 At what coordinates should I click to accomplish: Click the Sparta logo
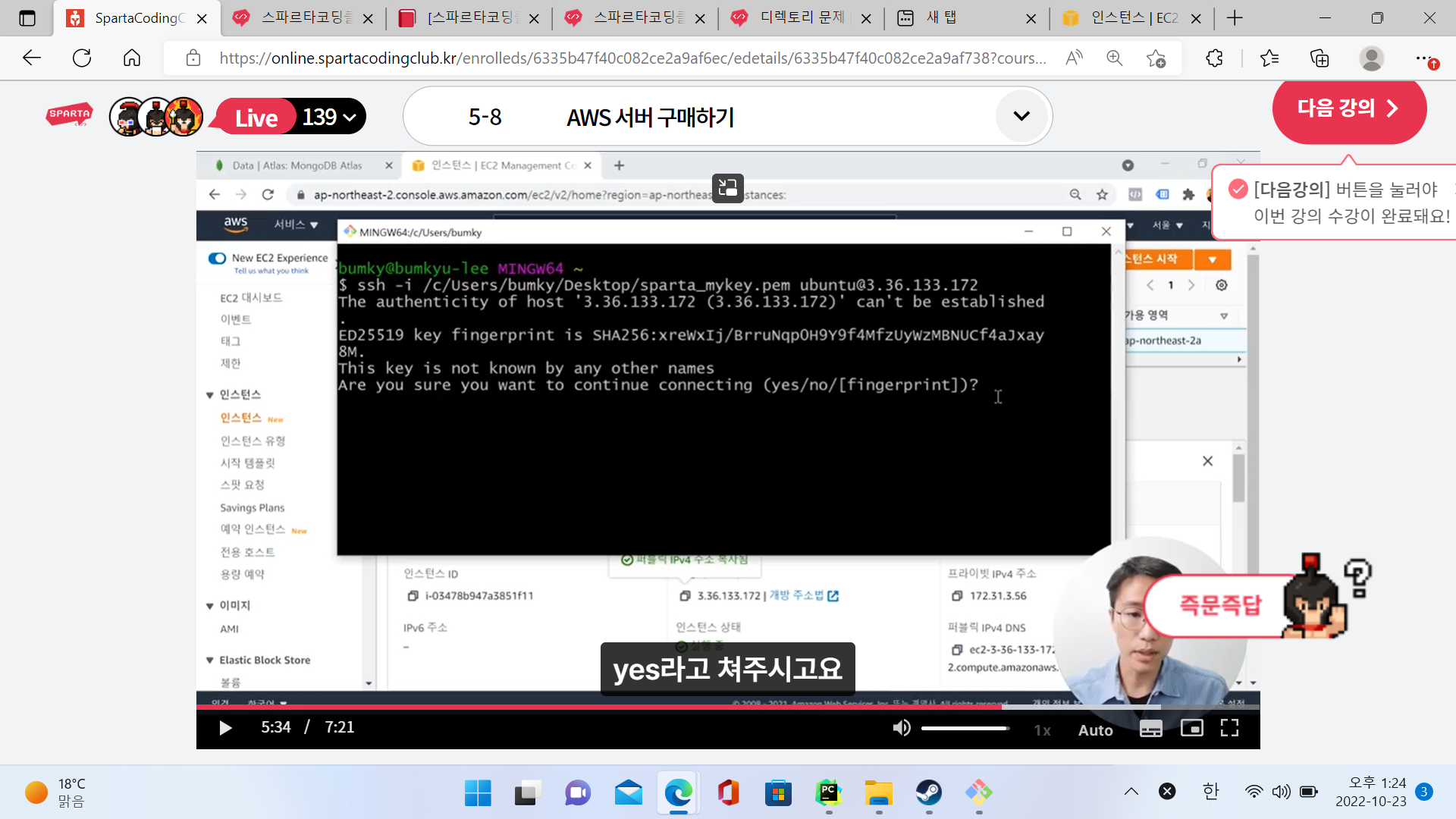click(x=70, y=115)
